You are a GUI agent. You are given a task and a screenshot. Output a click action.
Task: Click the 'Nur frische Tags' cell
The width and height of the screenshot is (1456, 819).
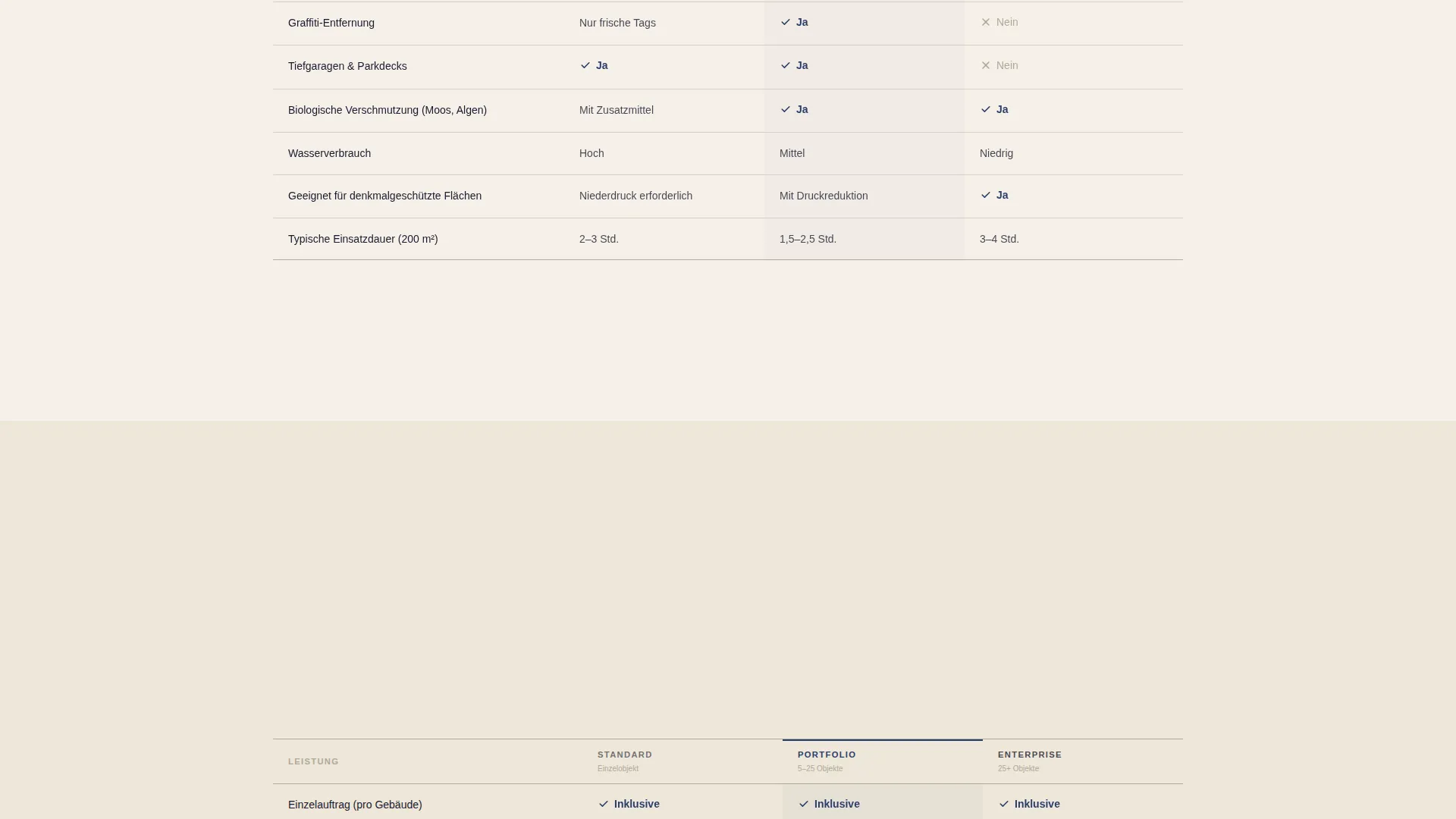617,23
